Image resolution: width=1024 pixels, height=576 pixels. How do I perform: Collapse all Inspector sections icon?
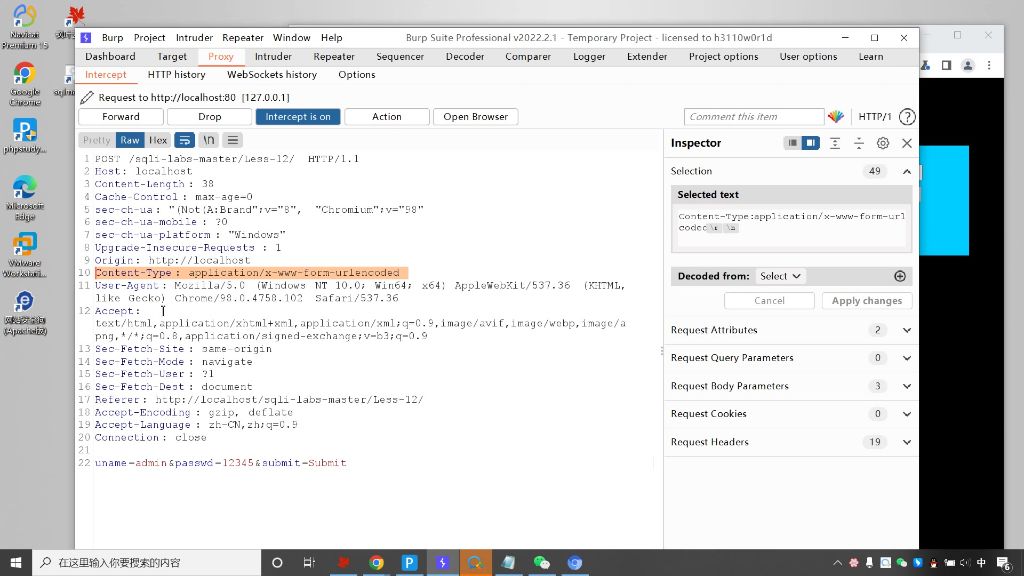click(859, 143)
